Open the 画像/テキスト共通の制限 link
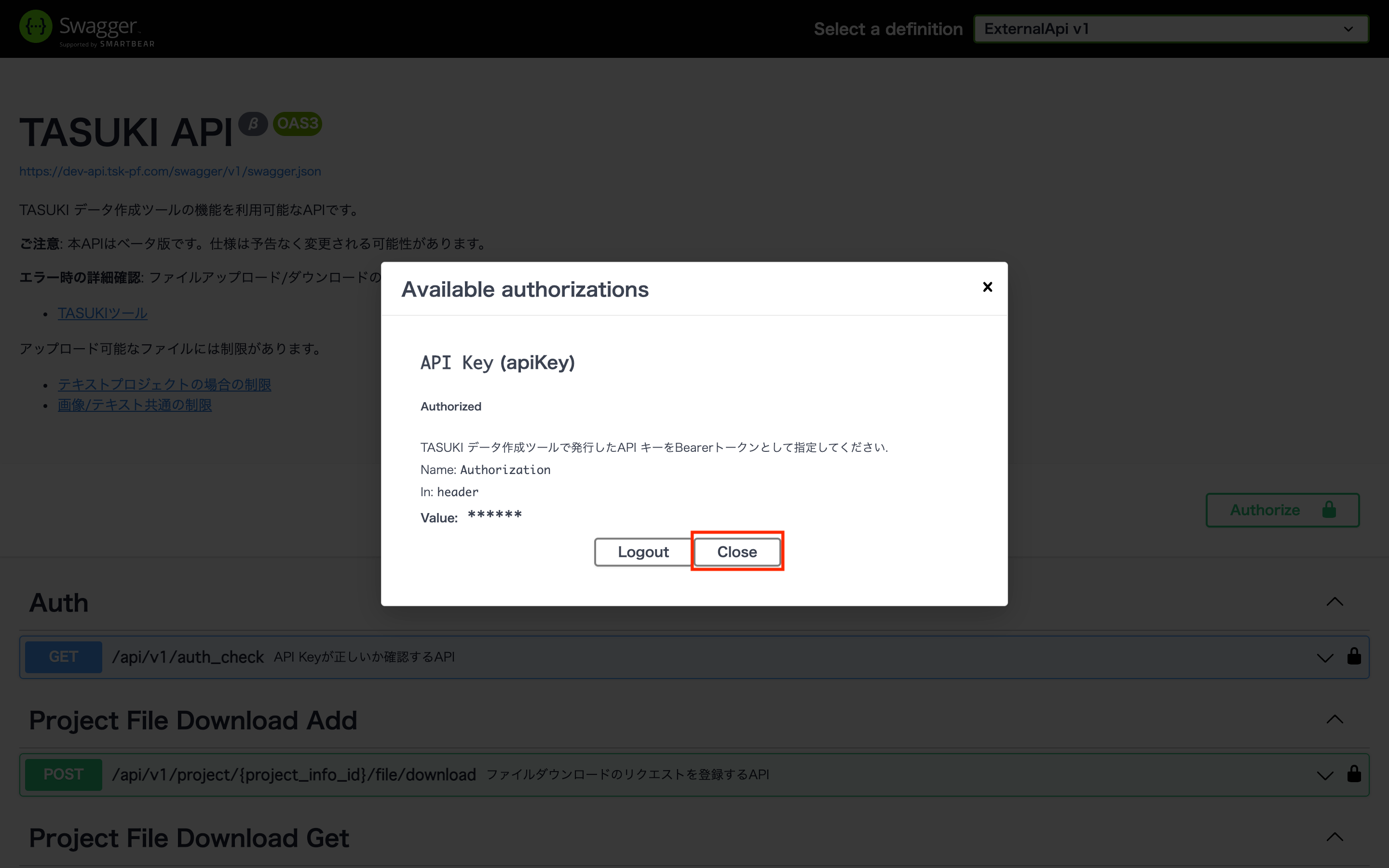Viewport: 1389px width, 868px height. 135,405
